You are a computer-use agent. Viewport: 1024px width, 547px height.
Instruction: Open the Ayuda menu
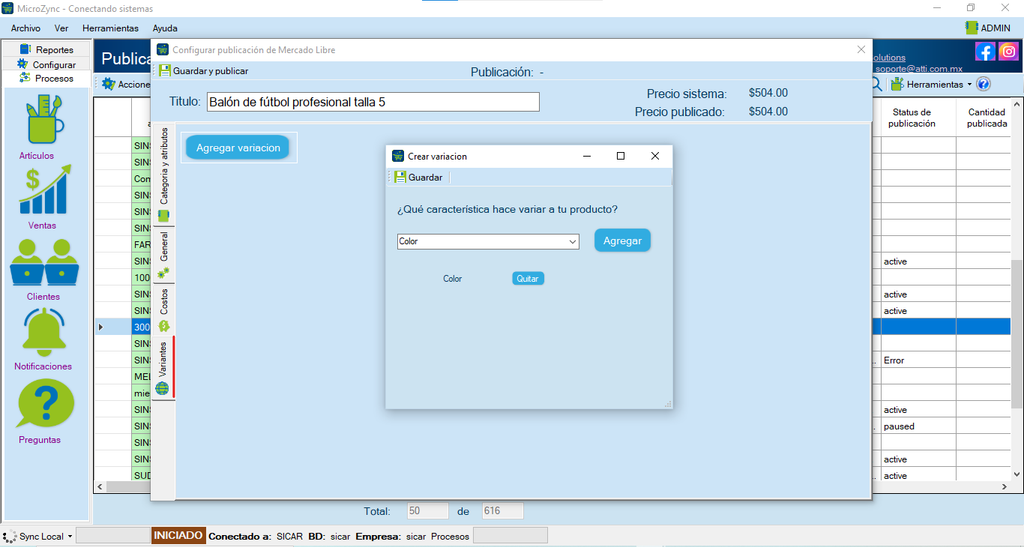pyautogui.click(x=165, y=28)
